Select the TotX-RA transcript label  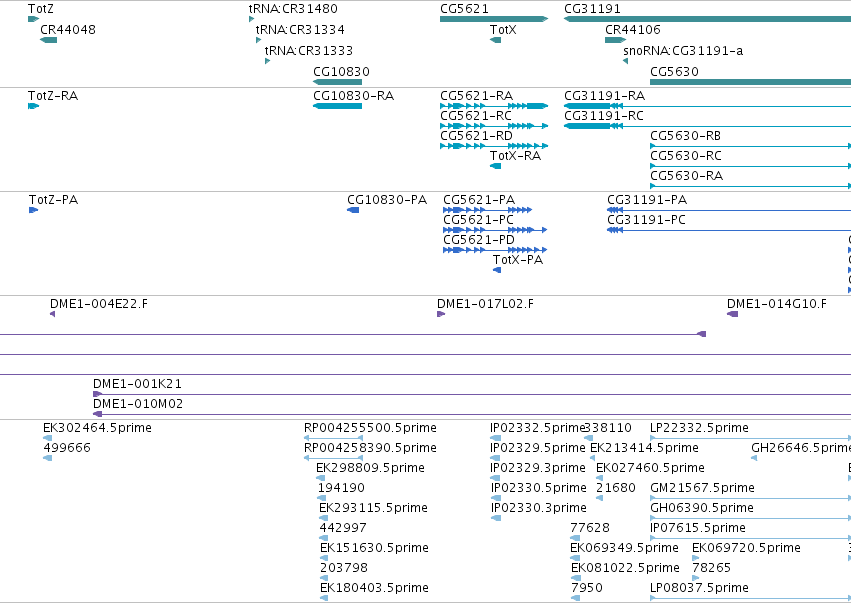[516, 156]
